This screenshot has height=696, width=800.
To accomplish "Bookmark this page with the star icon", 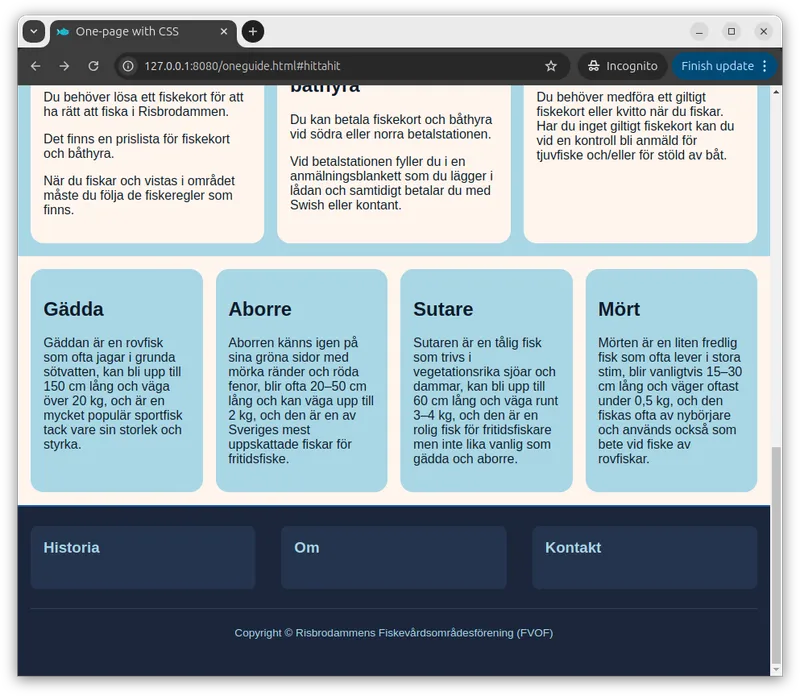I will pos(551,66).
